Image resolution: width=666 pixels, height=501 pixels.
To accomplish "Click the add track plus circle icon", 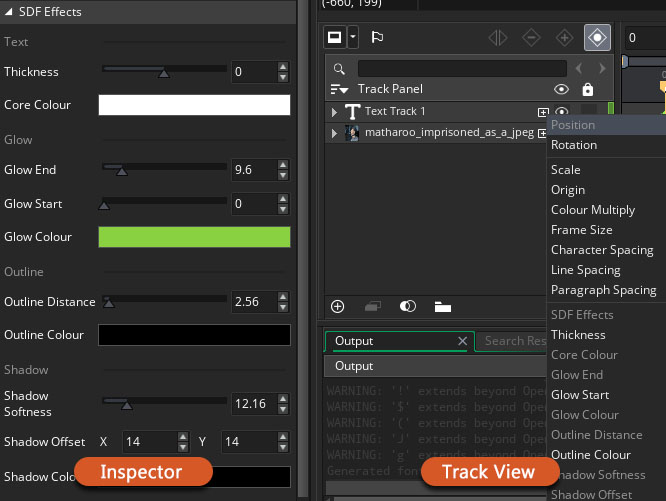I will [x=338, y=306].
